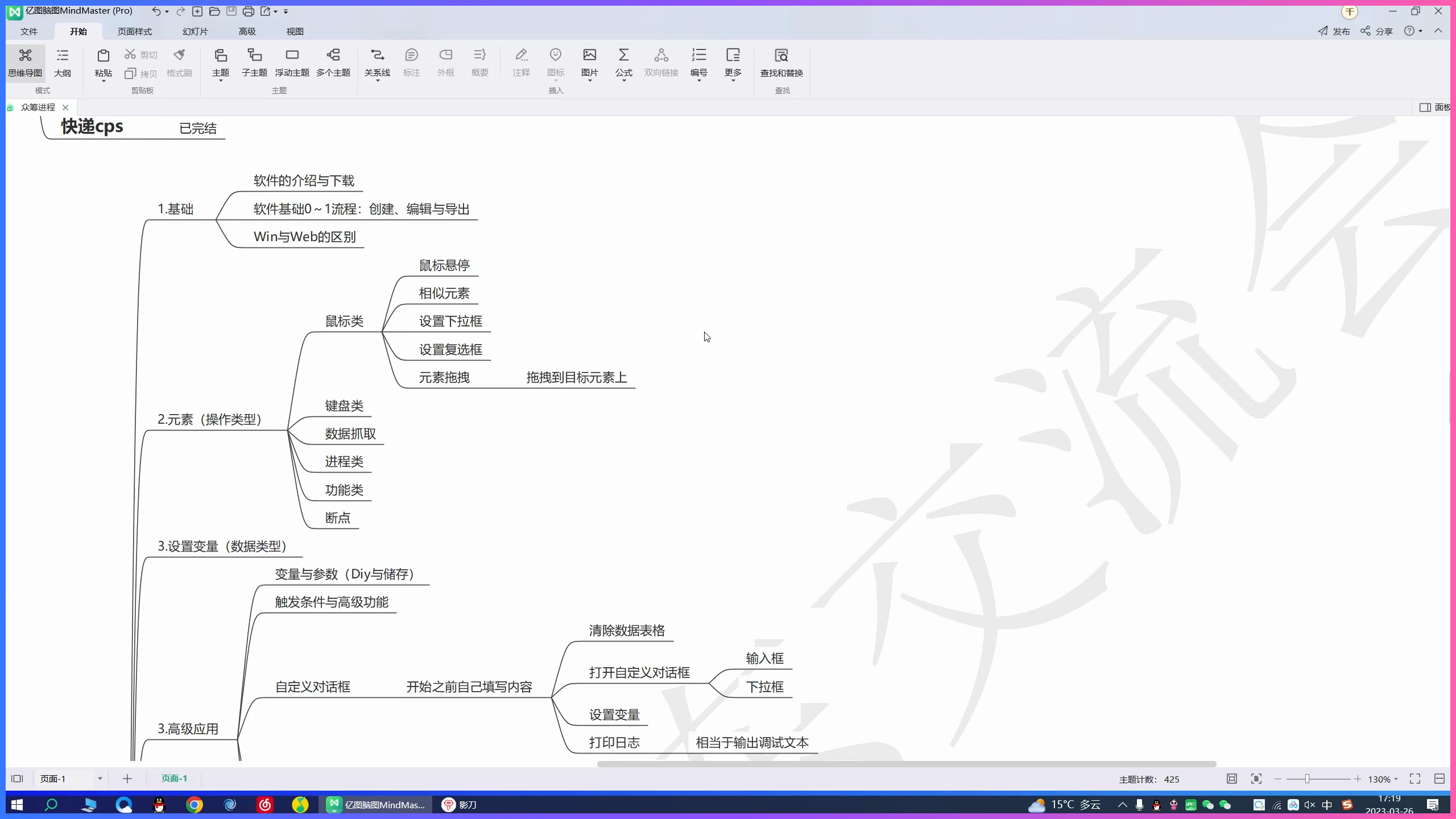This screenshot has height=819, width=1456.
Task: Add a new page with plus button
Action: pyautogui.click(x=127, y=779)
